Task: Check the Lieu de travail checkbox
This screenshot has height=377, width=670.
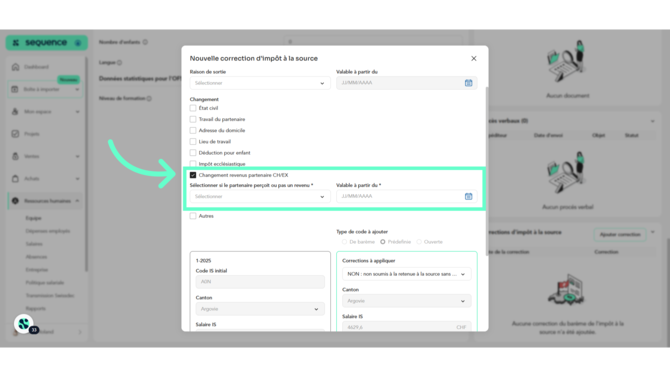Action: point(193,141)
